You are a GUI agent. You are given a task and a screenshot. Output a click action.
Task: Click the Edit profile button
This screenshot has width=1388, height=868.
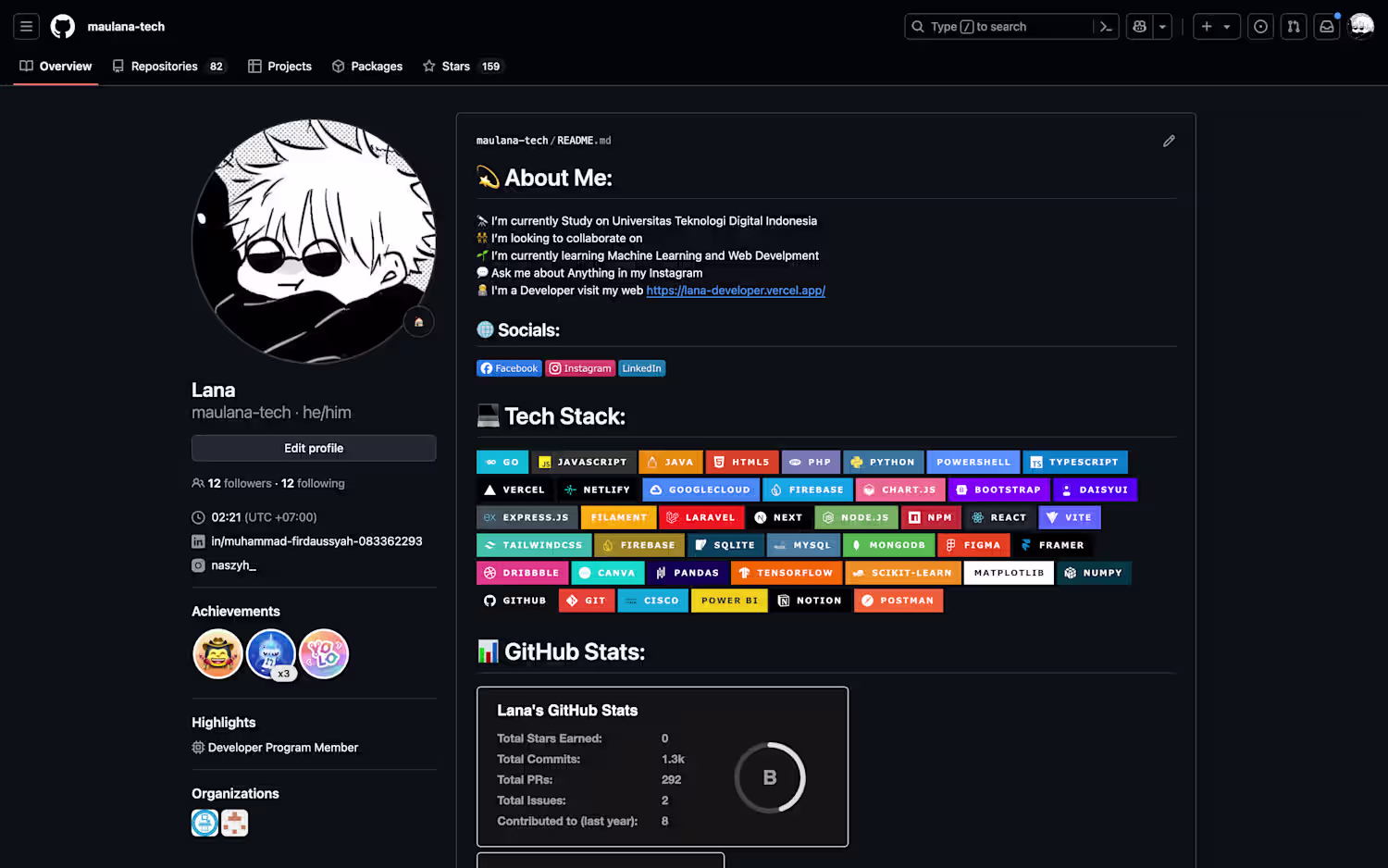tap(314, 448)
